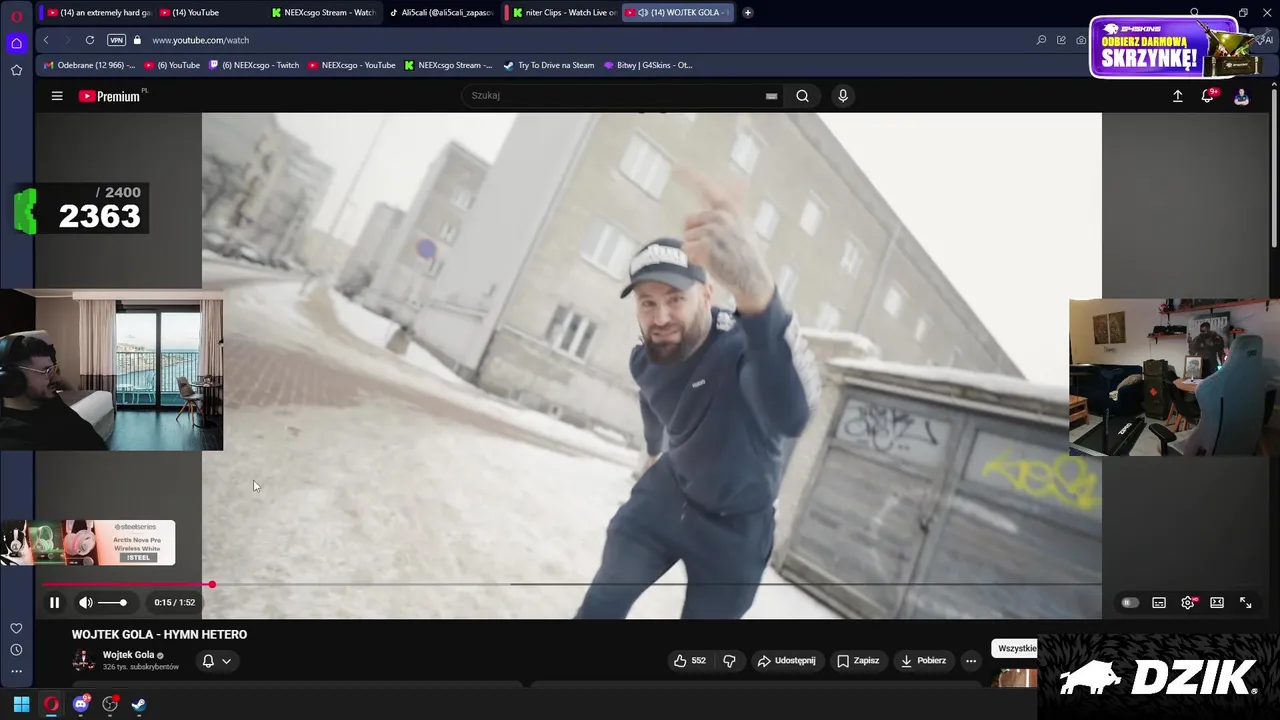The height and width of the screenshot is (720, 1280).
Task: Open Bitwy | G4Skins bookmark
Action: [648, 65]
